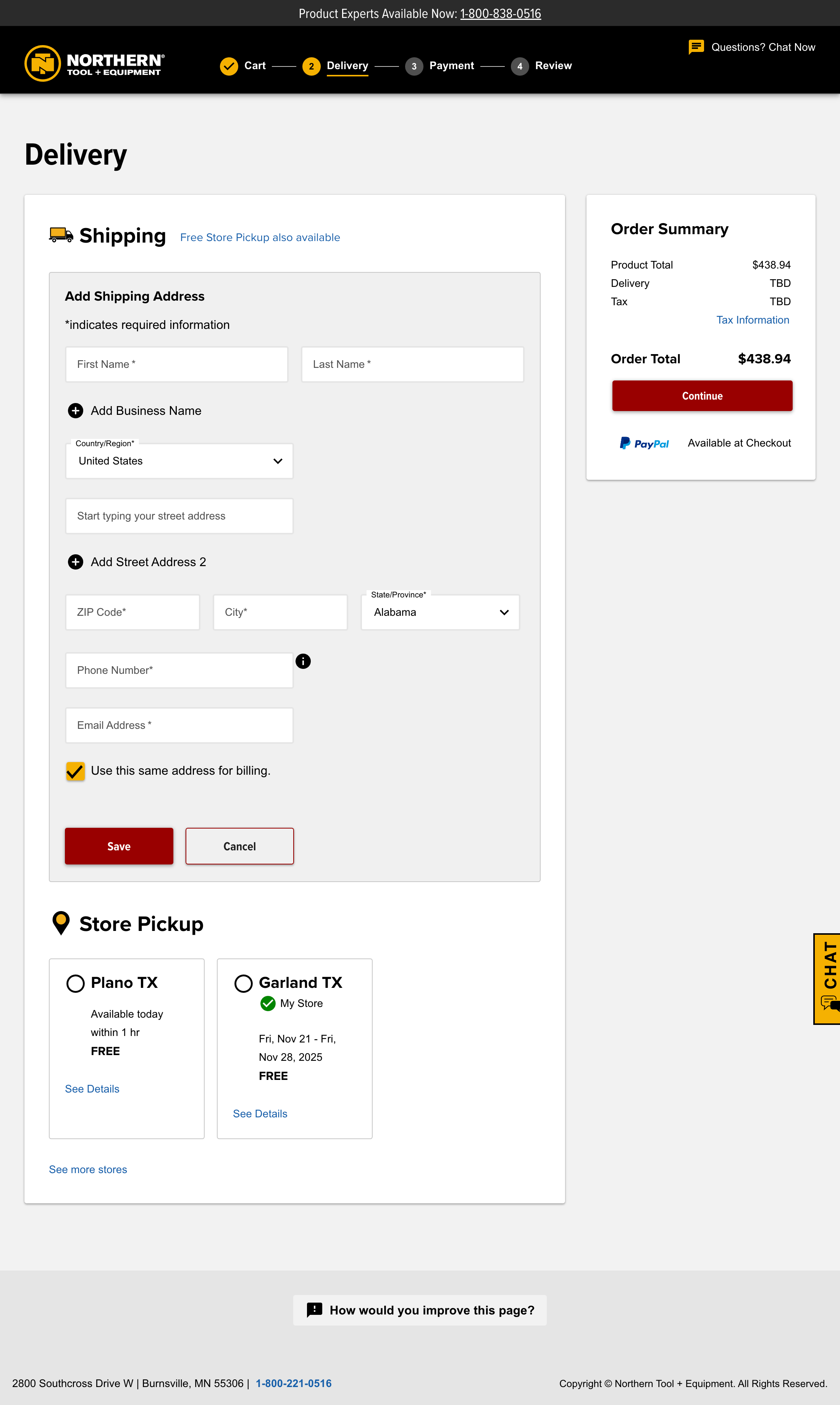840x1405 pixels.
Task: Open the Country/Region dropdown
Action: tap(179, 461)
